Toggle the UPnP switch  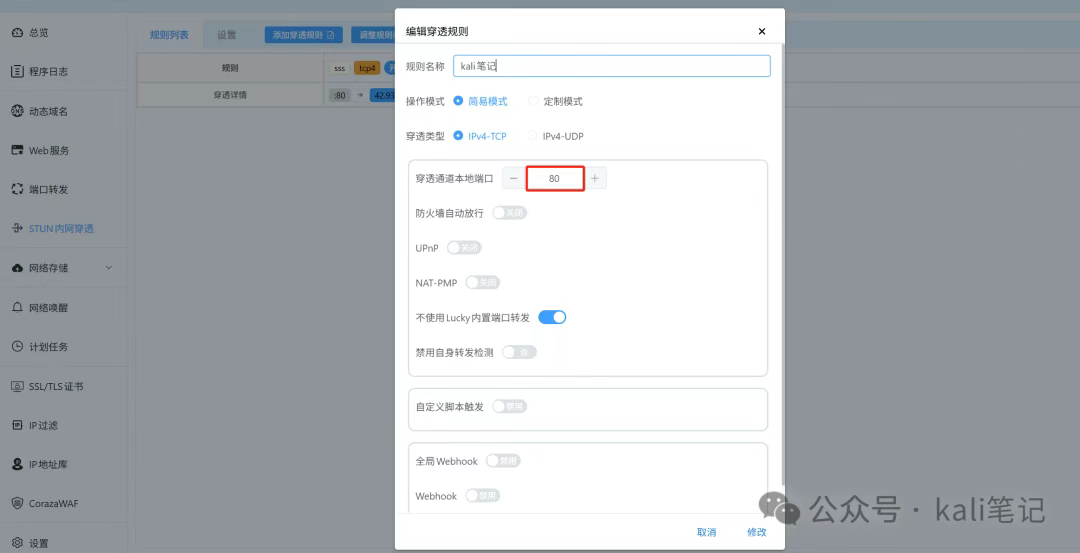coord(464,247)
